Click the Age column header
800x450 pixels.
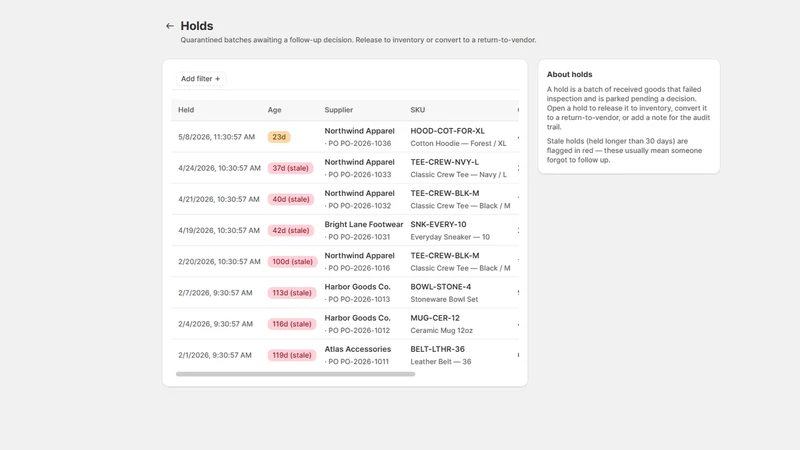pos(274,110)
